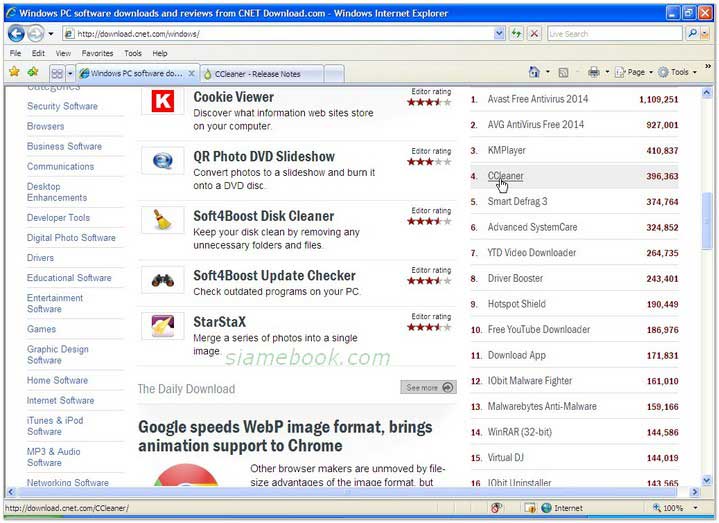Open the StarStaX title link

point(220,322)
